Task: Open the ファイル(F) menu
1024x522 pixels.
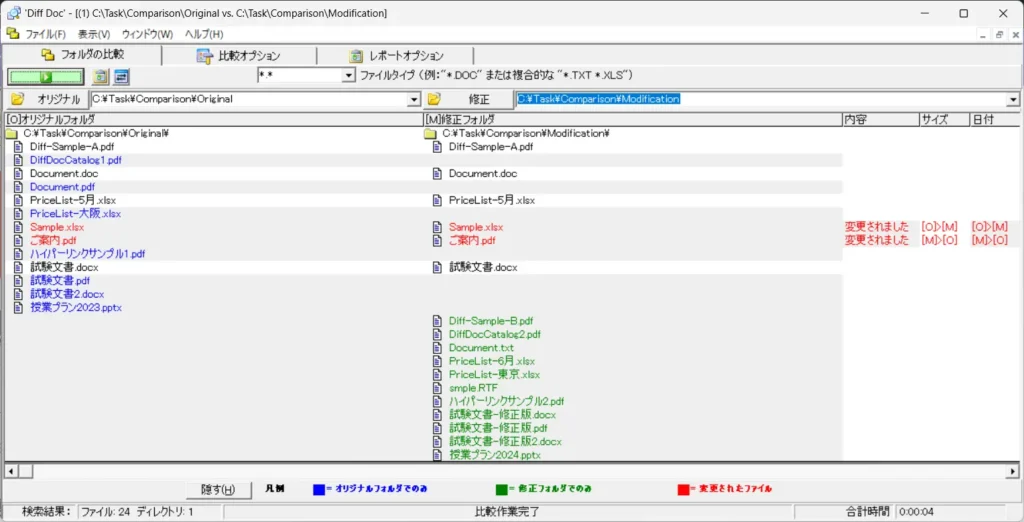Action: coord(45,34)
